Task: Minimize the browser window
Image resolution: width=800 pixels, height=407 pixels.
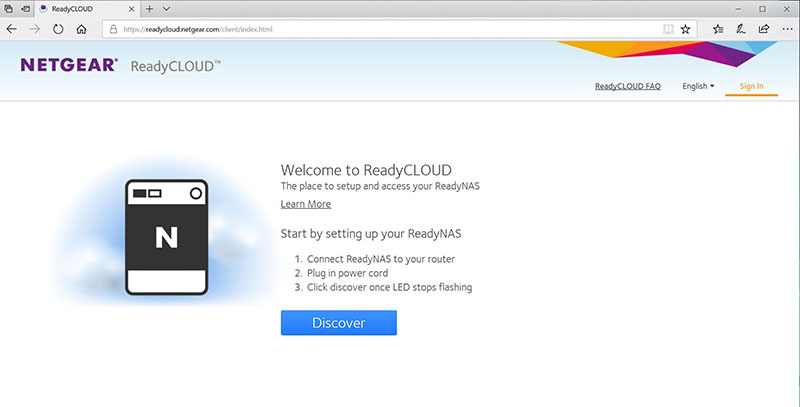Action: 738,9
